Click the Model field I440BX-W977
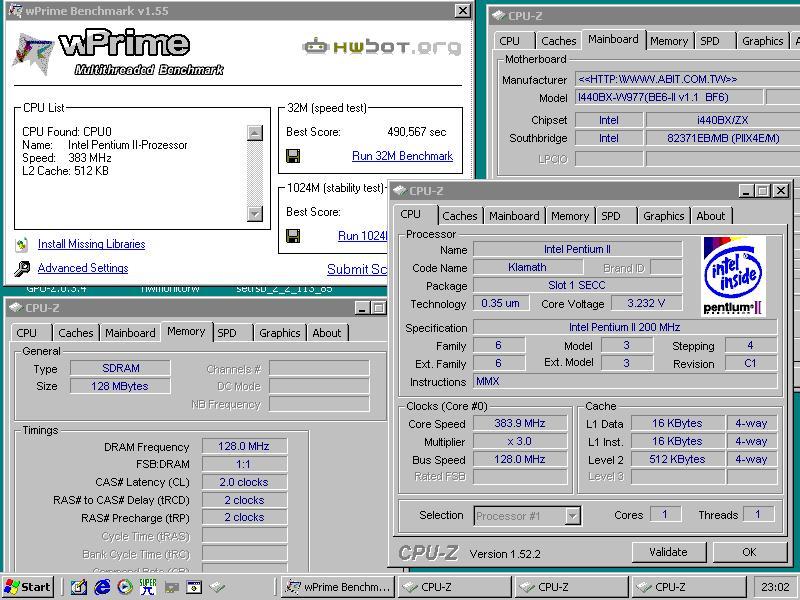The height and width of the screenshot is (600, 800). (x=669, y=97)
